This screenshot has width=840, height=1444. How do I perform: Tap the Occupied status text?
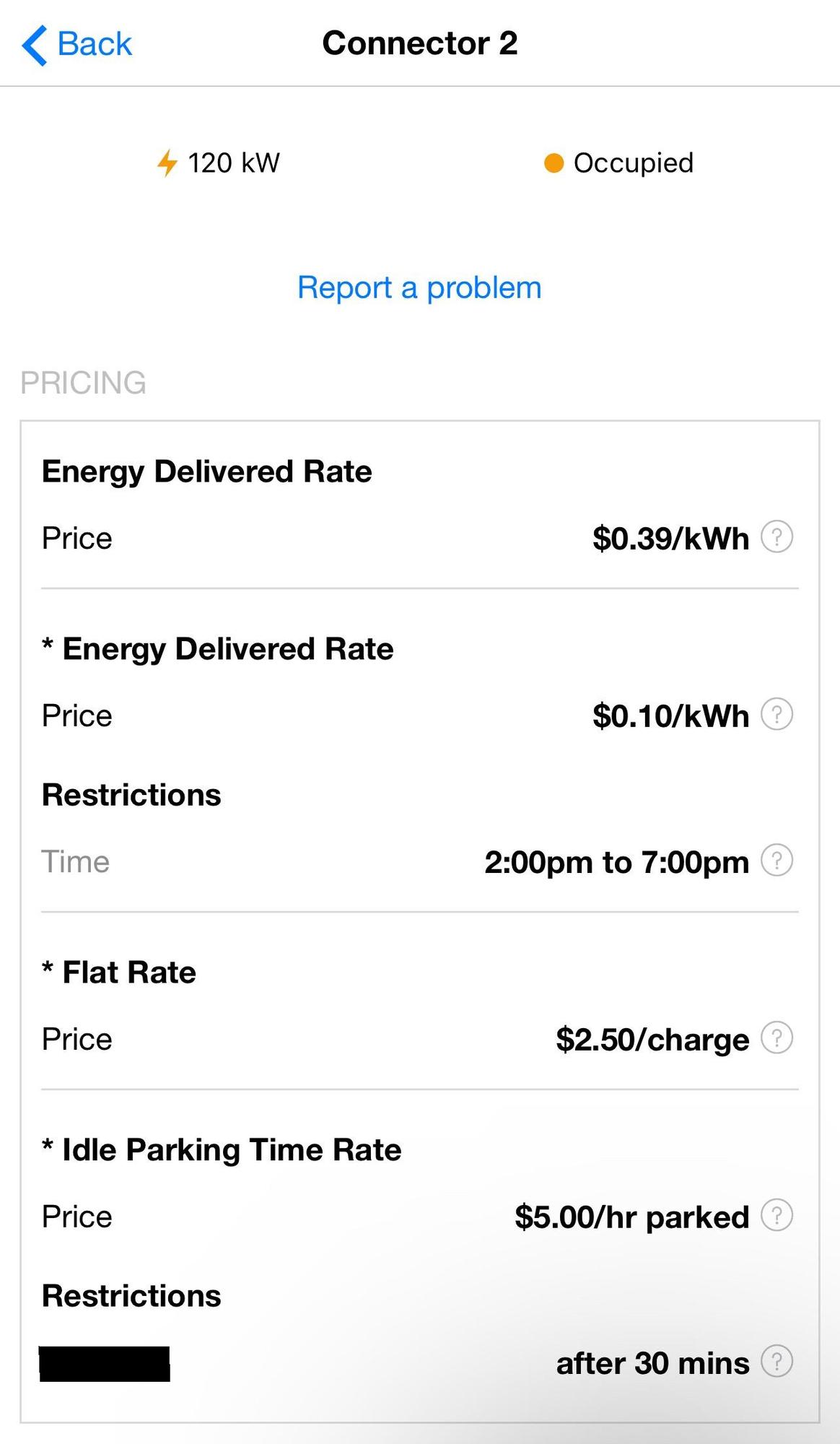tap(633, 163)
